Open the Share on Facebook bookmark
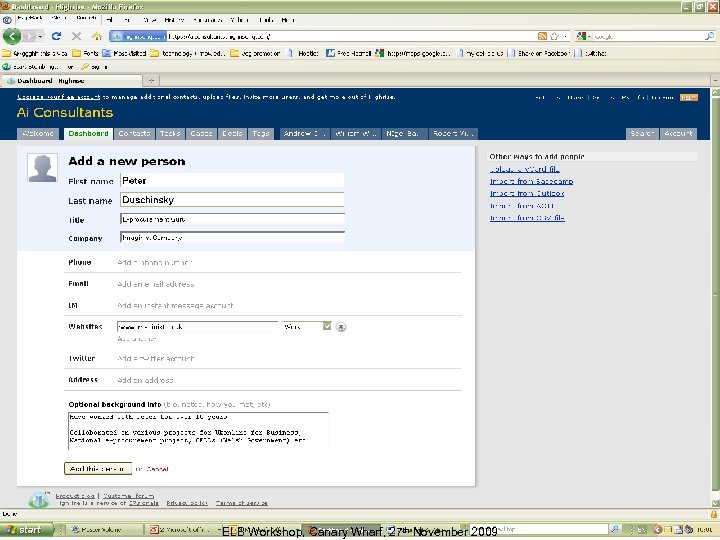The height and width of the screenshot is (540, 720). tap(540, 53)
